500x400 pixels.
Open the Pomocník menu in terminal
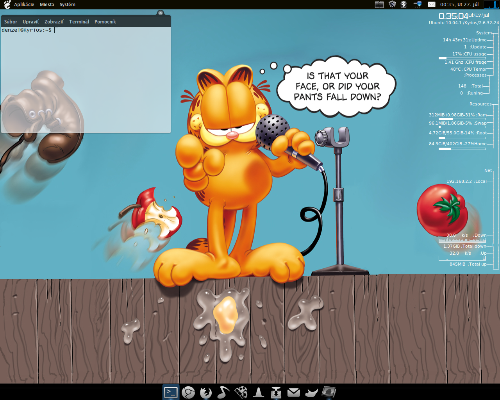point(105,22)
